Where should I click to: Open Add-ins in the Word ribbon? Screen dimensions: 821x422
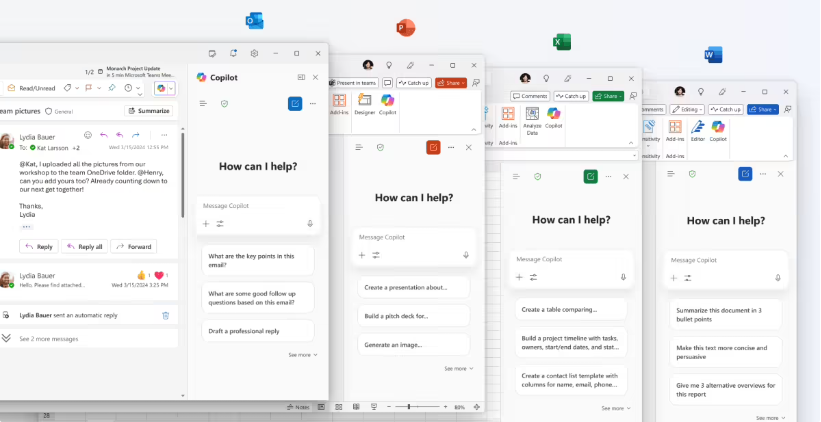tap(675, 131)
